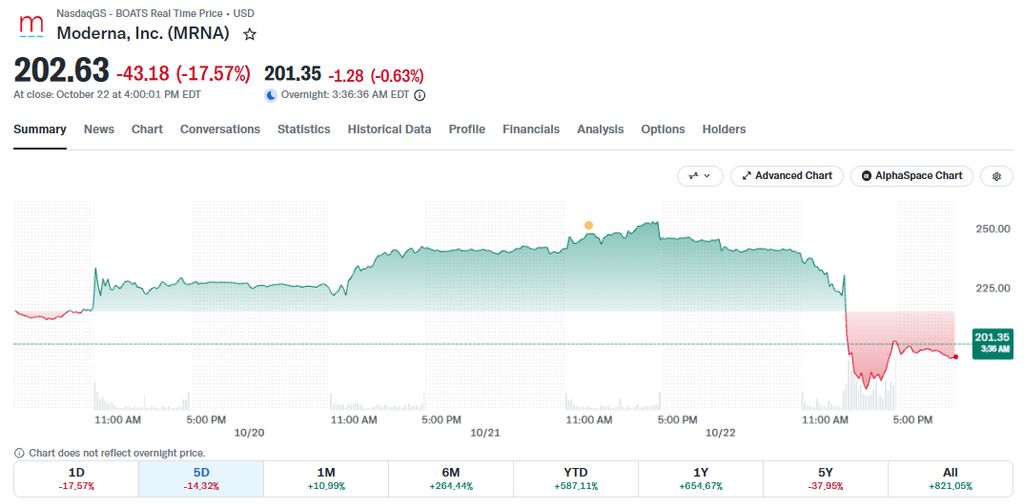Select the 1D time range
The width and height of the screenshot is (1024, 504).
coord(76,479)
